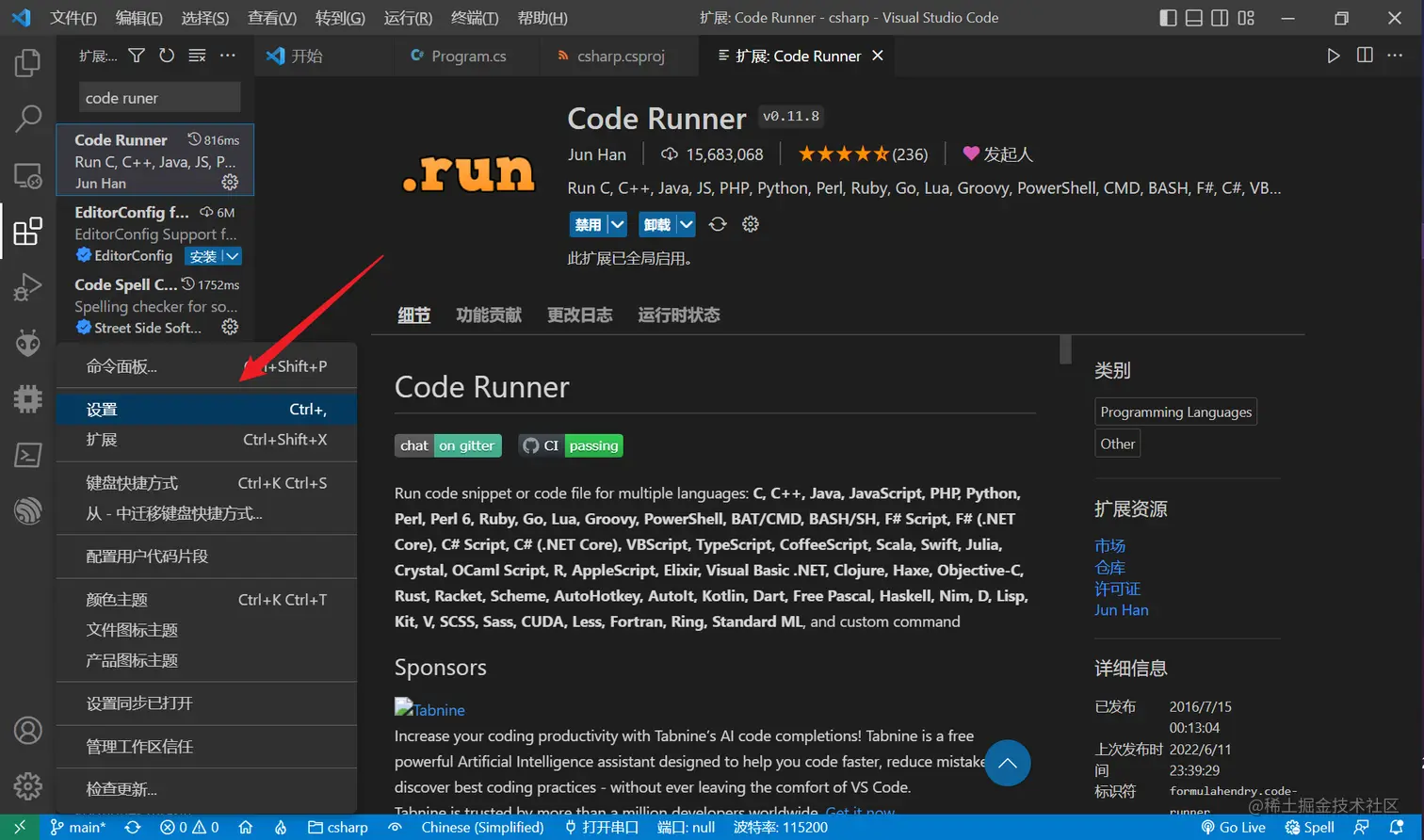
Task: Open the chip icon view in activity bar
Action: pos(28,398)
